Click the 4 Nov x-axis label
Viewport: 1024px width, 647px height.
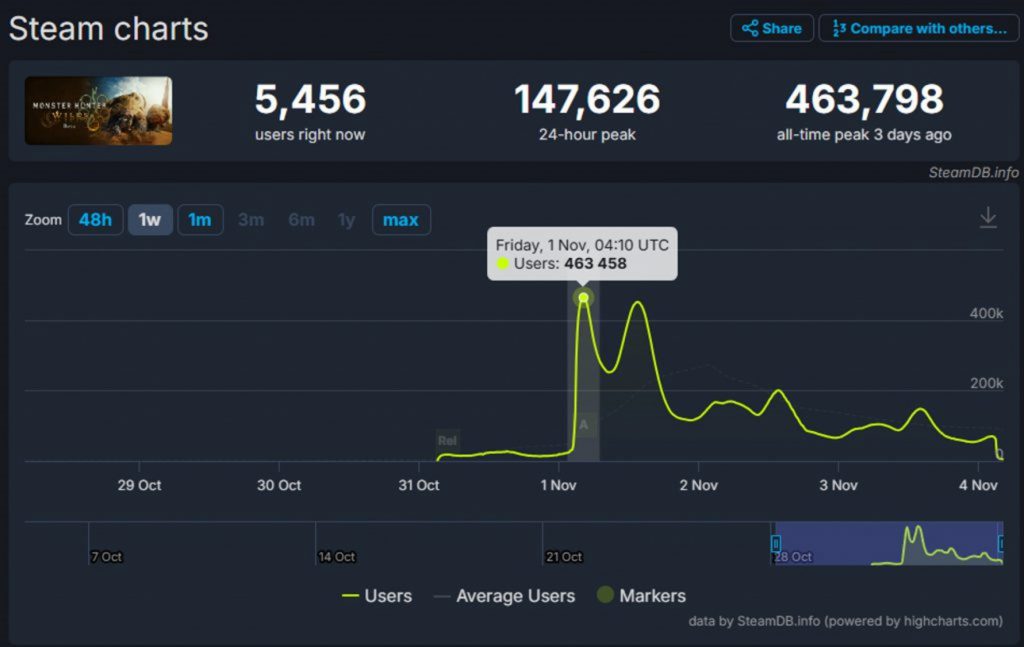click(x=978, y=485)
